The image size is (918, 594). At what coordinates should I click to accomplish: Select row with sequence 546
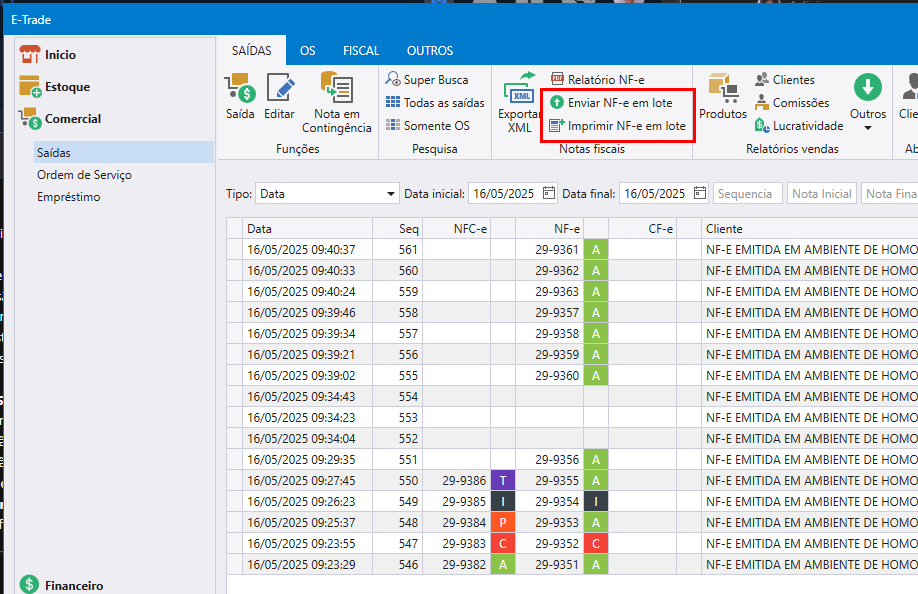pos(572,565)
